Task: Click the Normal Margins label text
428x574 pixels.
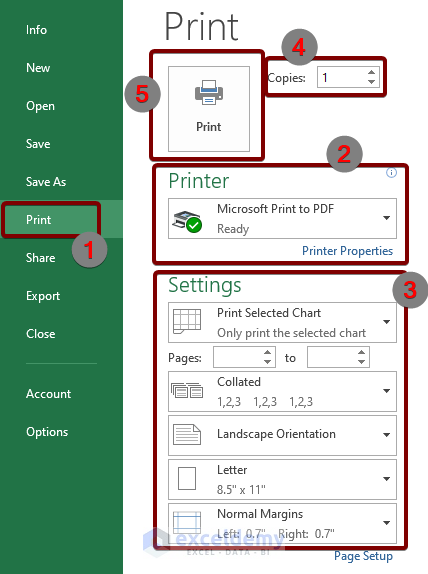Action: coord(260,514)
